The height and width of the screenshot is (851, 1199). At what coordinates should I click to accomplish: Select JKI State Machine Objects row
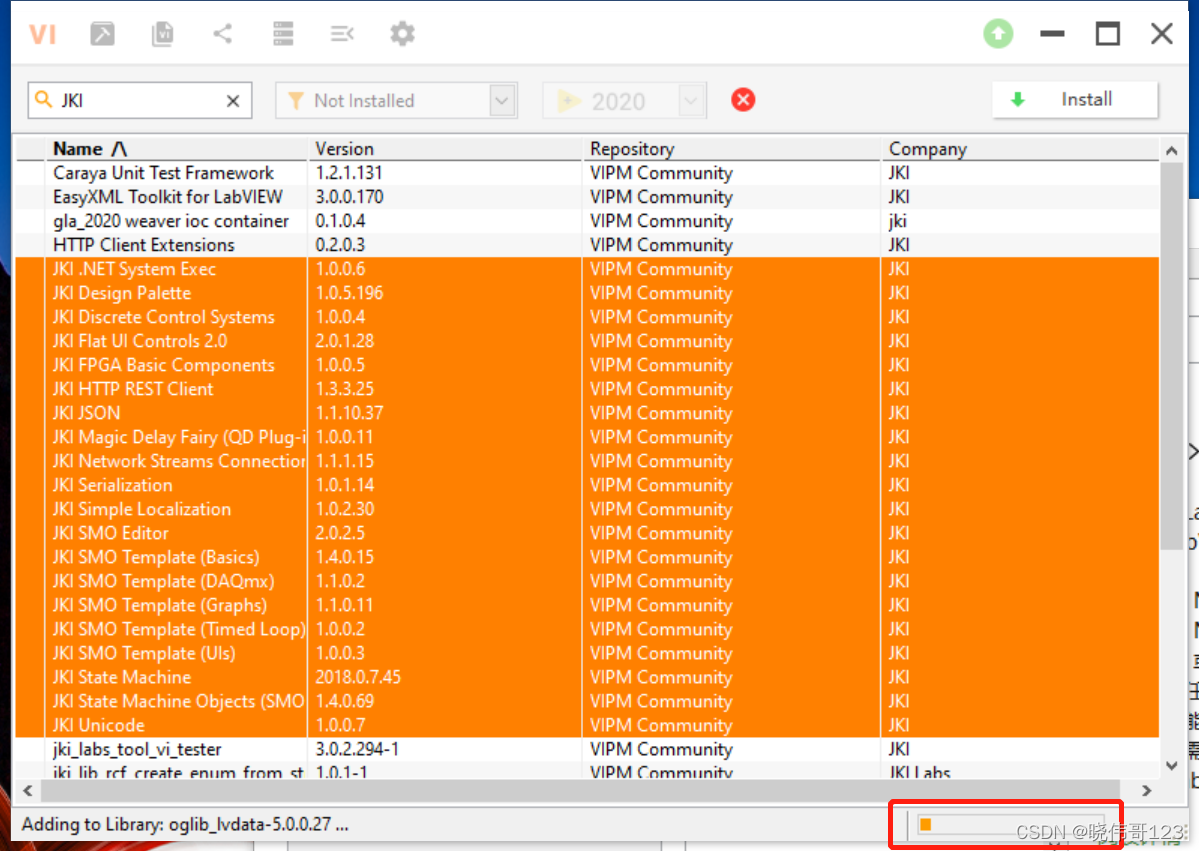587,701
